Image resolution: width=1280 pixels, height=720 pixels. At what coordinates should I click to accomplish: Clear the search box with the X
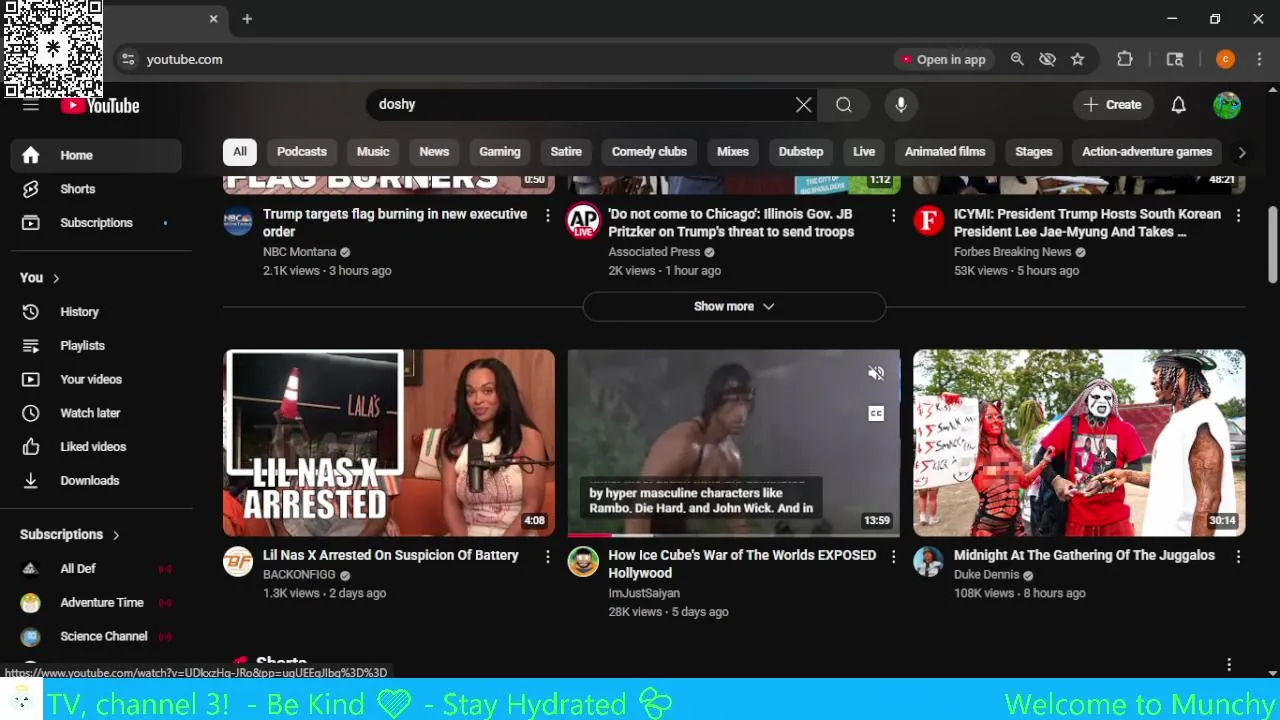tap(803, 104)
